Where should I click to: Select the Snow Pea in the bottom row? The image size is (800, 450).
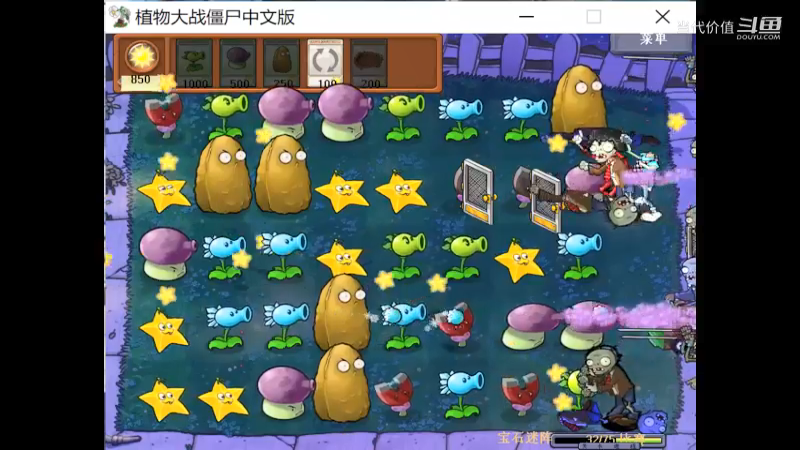coord(462,393)
